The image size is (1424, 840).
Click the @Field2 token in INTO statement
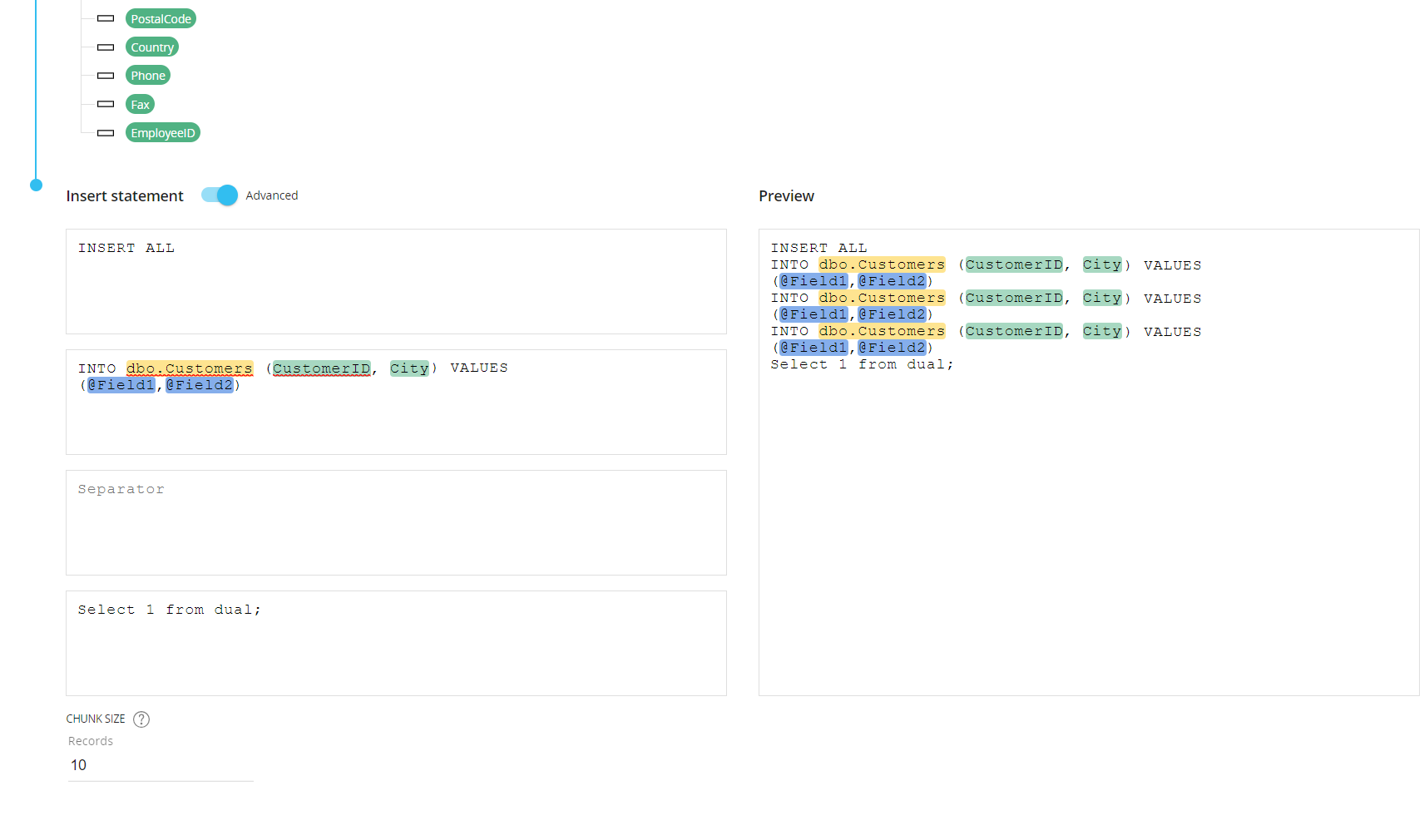coord(200,385)
